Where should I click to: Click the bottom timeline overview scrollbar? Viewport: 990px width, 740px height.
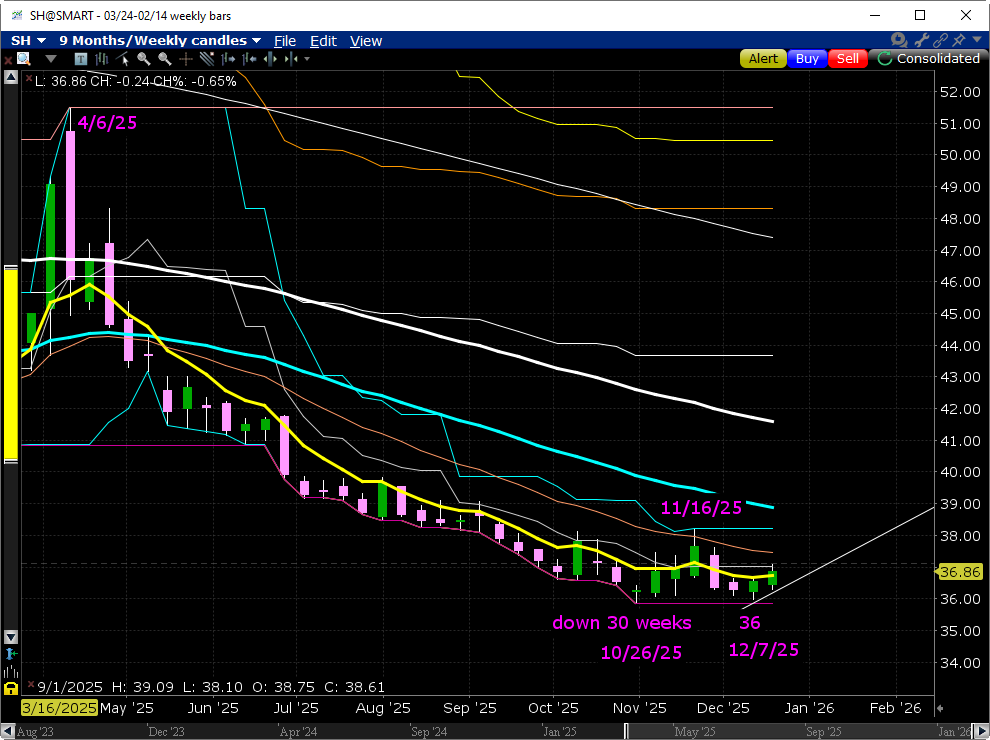(x=500, y=731)
